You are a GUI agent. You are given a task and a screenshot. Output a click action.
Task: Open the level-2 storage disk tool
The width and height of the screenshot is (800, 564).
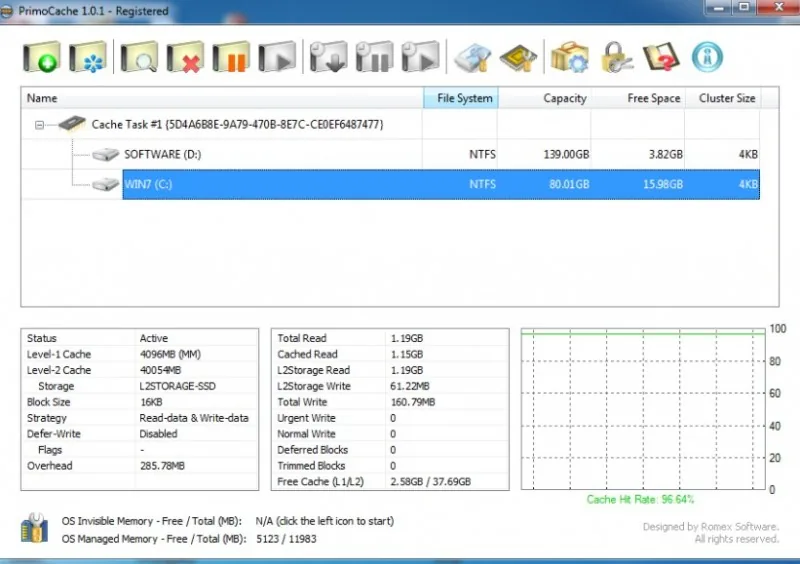[x=472, y=57]
